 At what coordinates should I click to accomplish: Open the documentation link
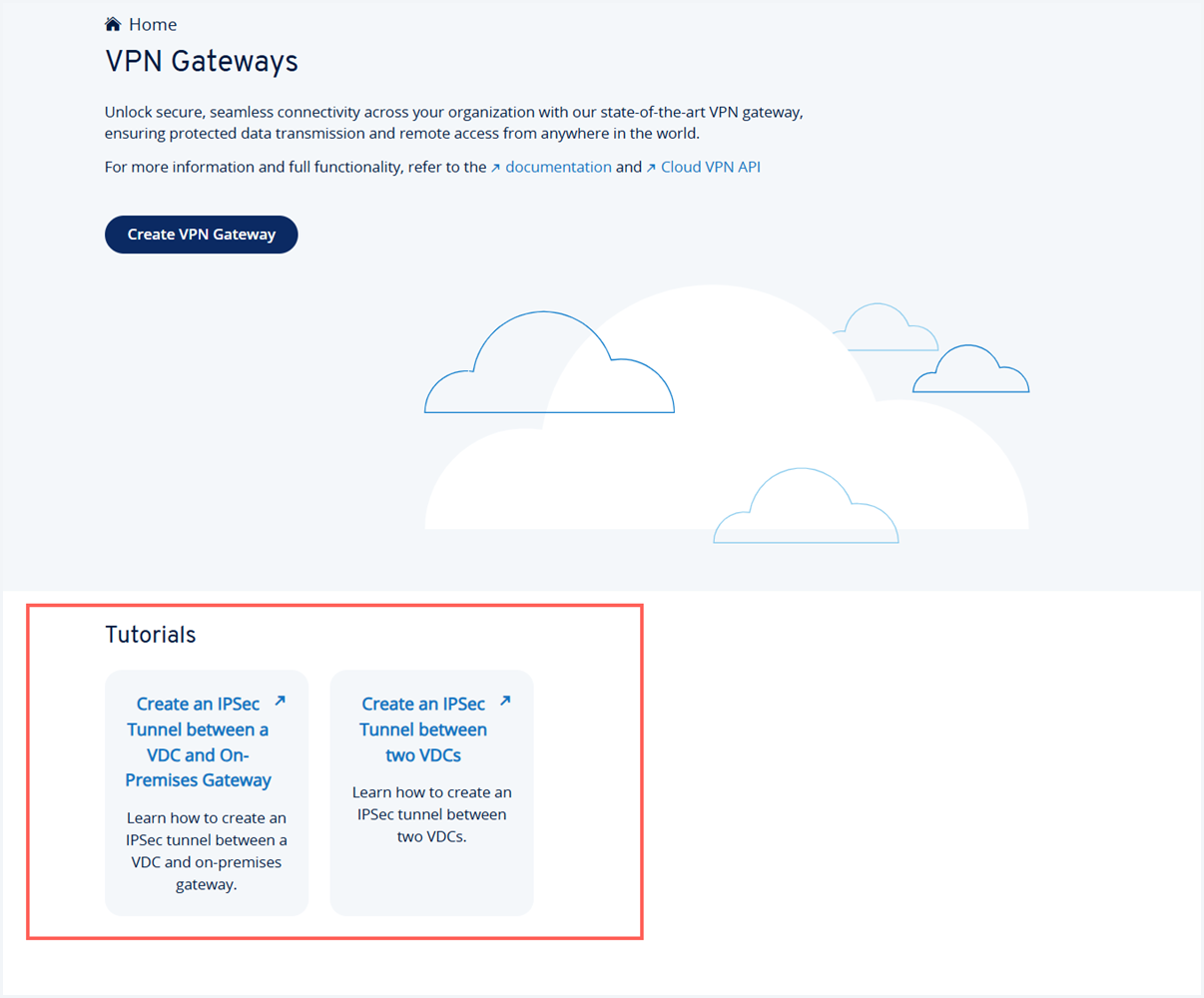tap(558, 167)
